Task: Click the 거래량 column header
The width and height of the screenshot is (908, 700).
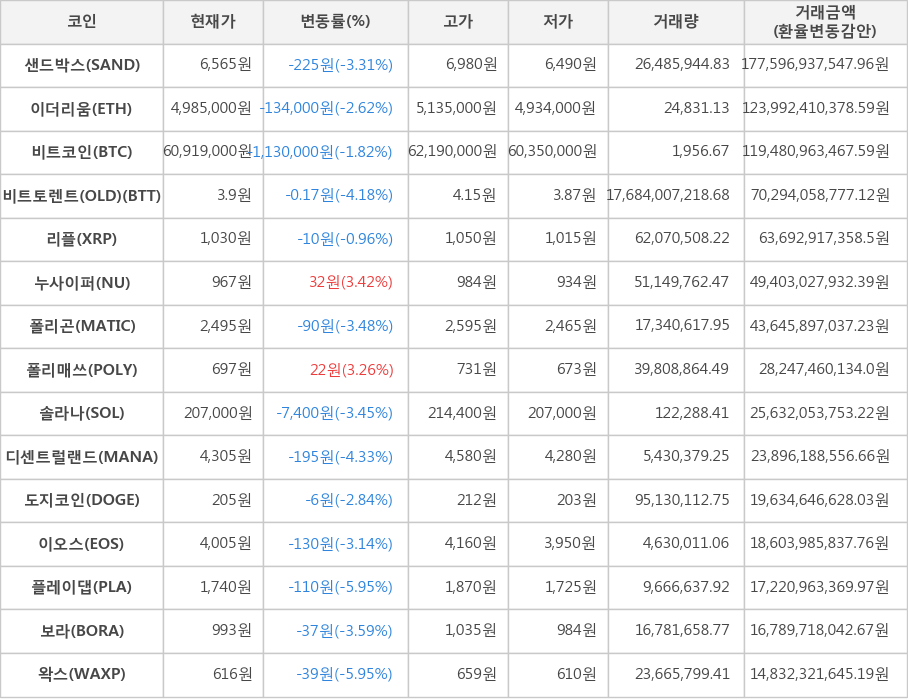Action: tap(676, 22)
